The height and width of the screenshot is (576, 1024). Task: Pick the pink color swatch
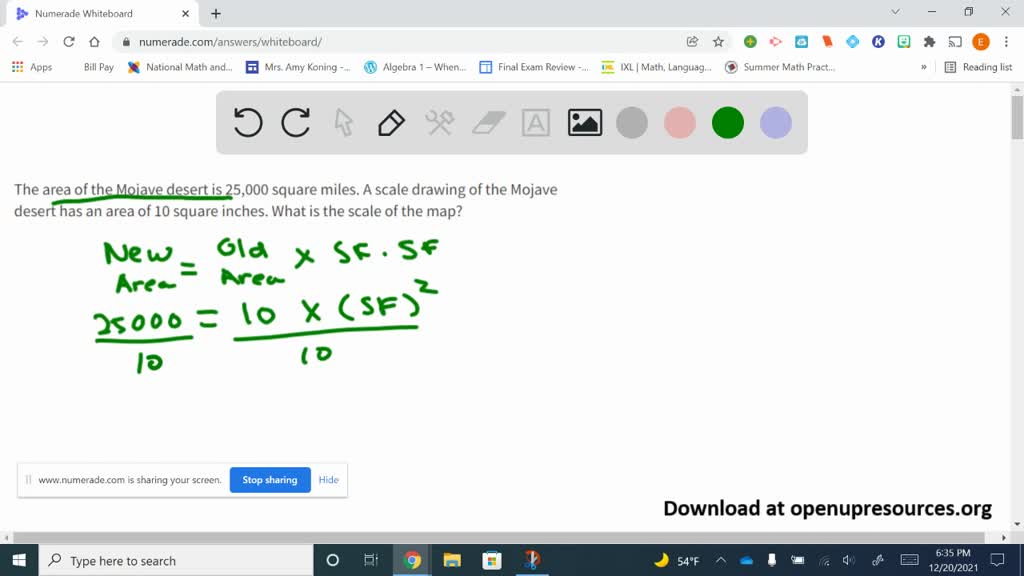[x=680, y=123]
